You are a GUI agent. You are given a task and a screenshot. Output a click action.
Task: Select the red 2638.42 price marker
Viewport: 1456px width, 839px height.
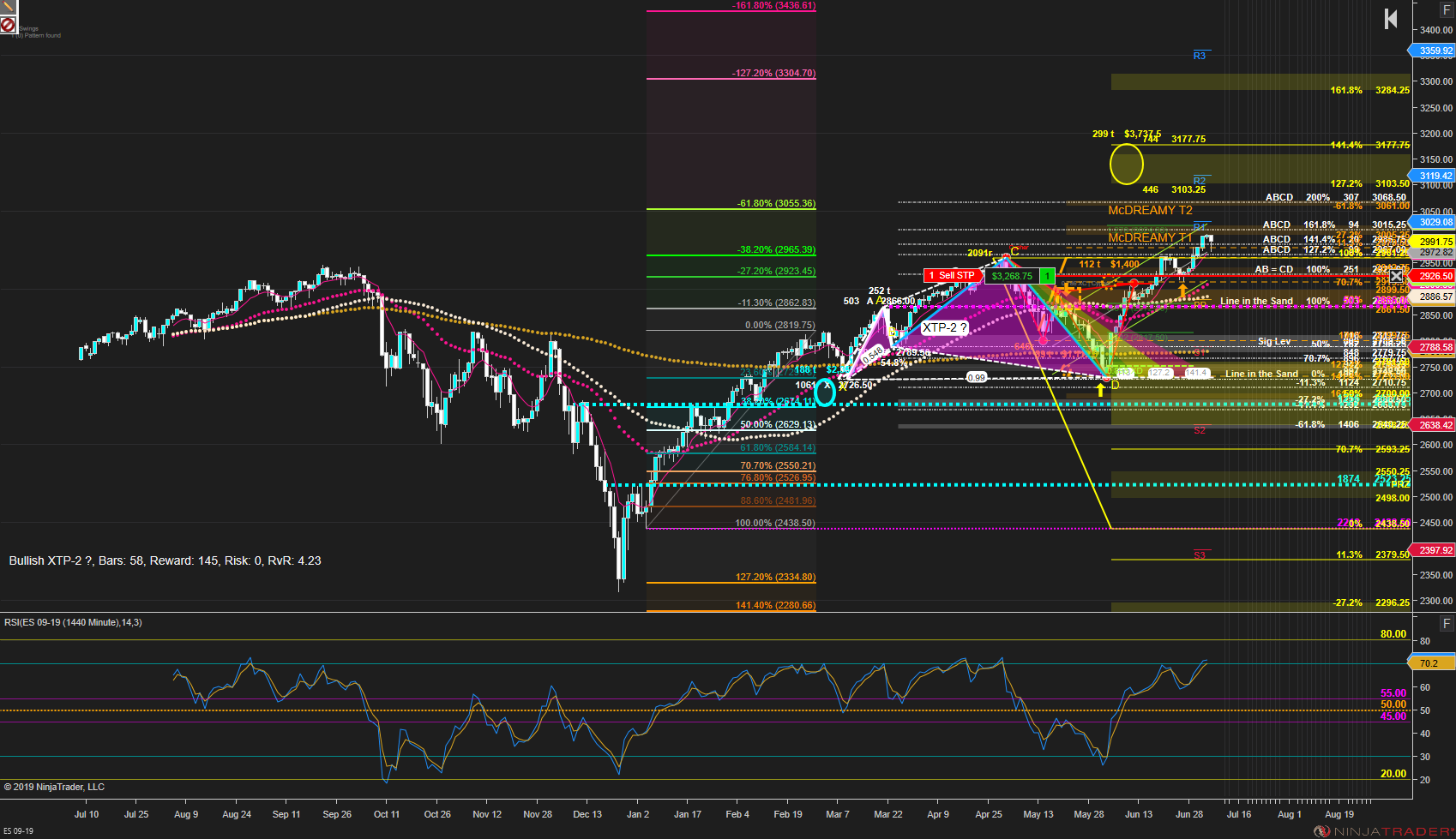point(1433,425)
